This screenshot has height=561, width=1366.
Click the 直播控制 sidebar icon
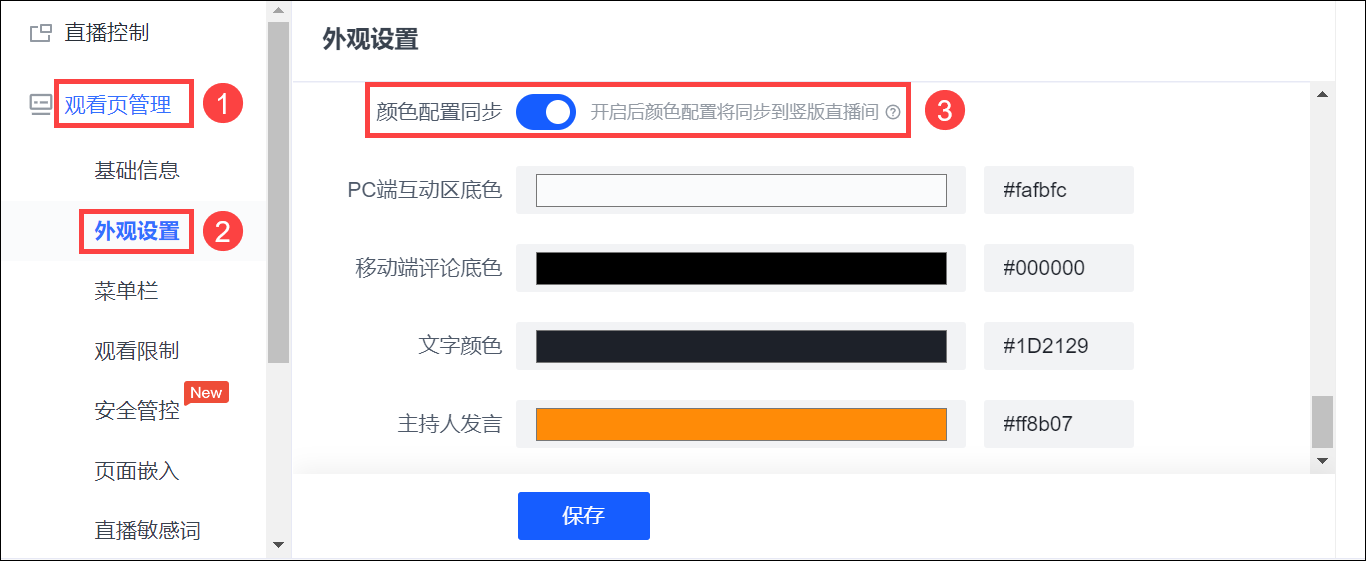(40, 33)
